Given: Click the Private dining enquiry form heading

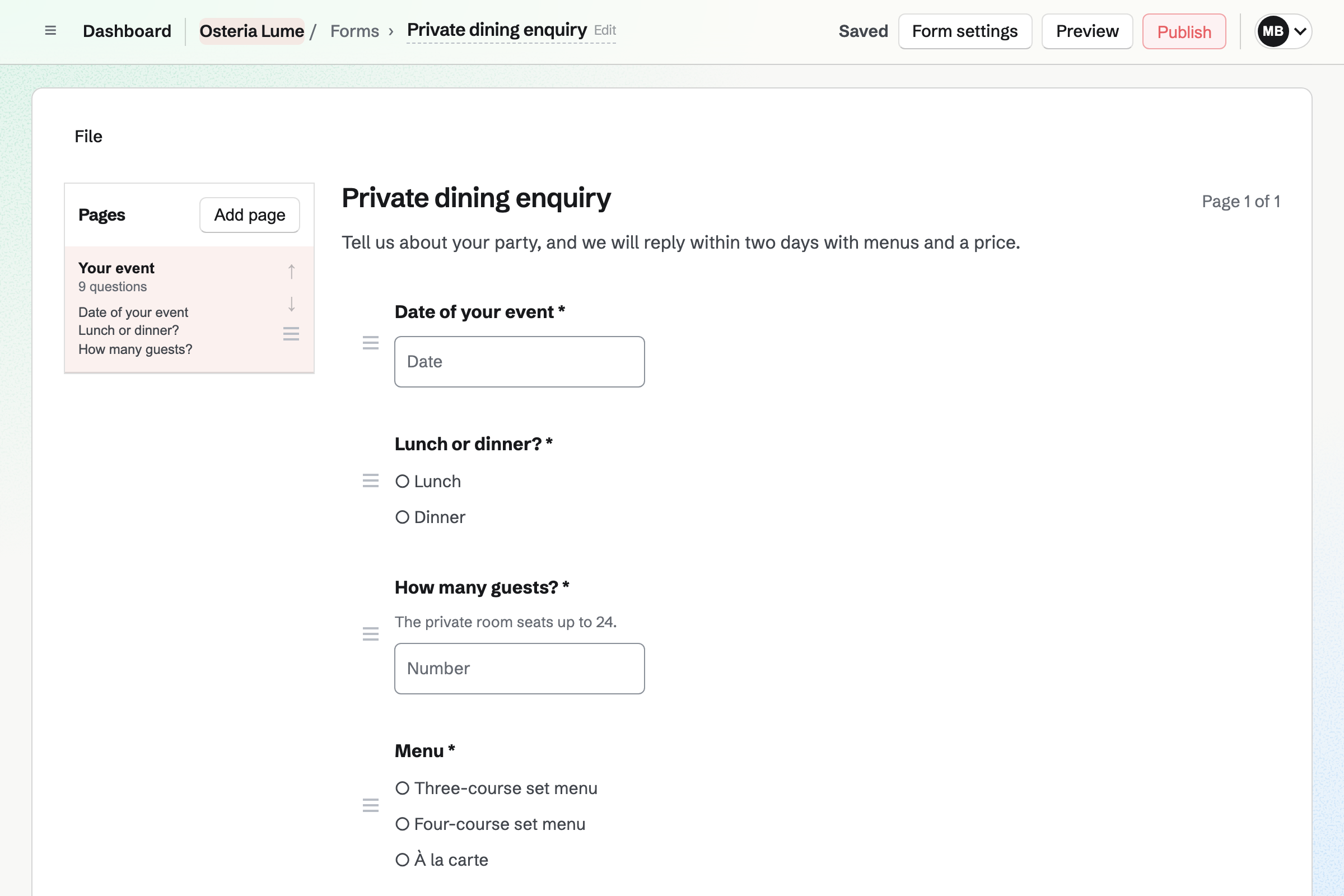Looking at the screenshot, I should (x=476, y=198).
